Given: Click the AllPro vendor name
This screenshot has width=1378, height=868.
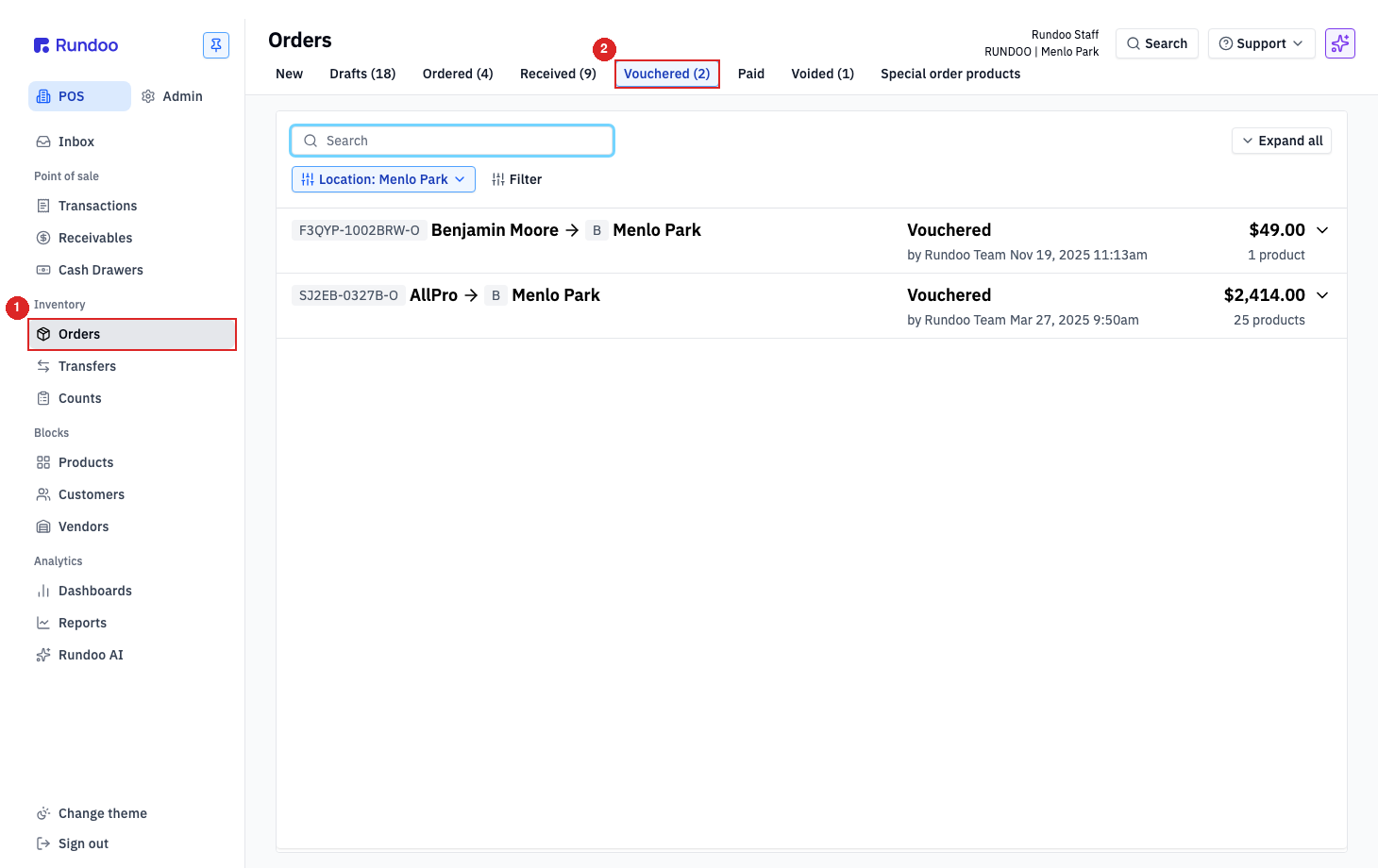Looking at the screenshot, I should [x=433, y=295].
